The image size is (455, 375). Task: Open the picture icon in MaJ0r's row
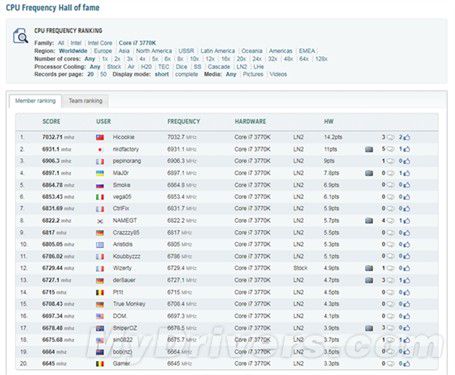(x=369, y=173)
